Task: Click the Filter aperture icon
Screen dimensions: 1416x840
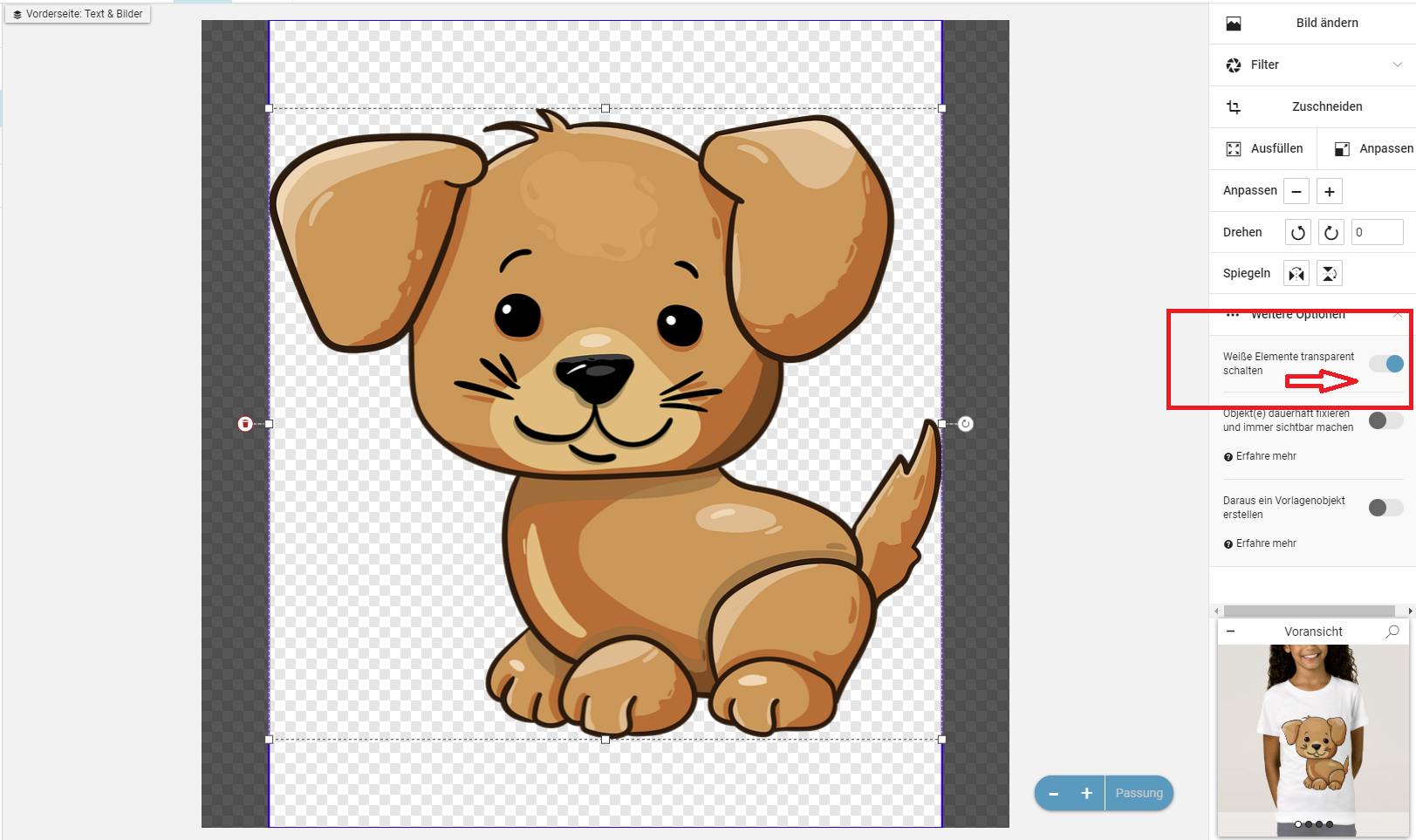Action: click(1234, 65)
